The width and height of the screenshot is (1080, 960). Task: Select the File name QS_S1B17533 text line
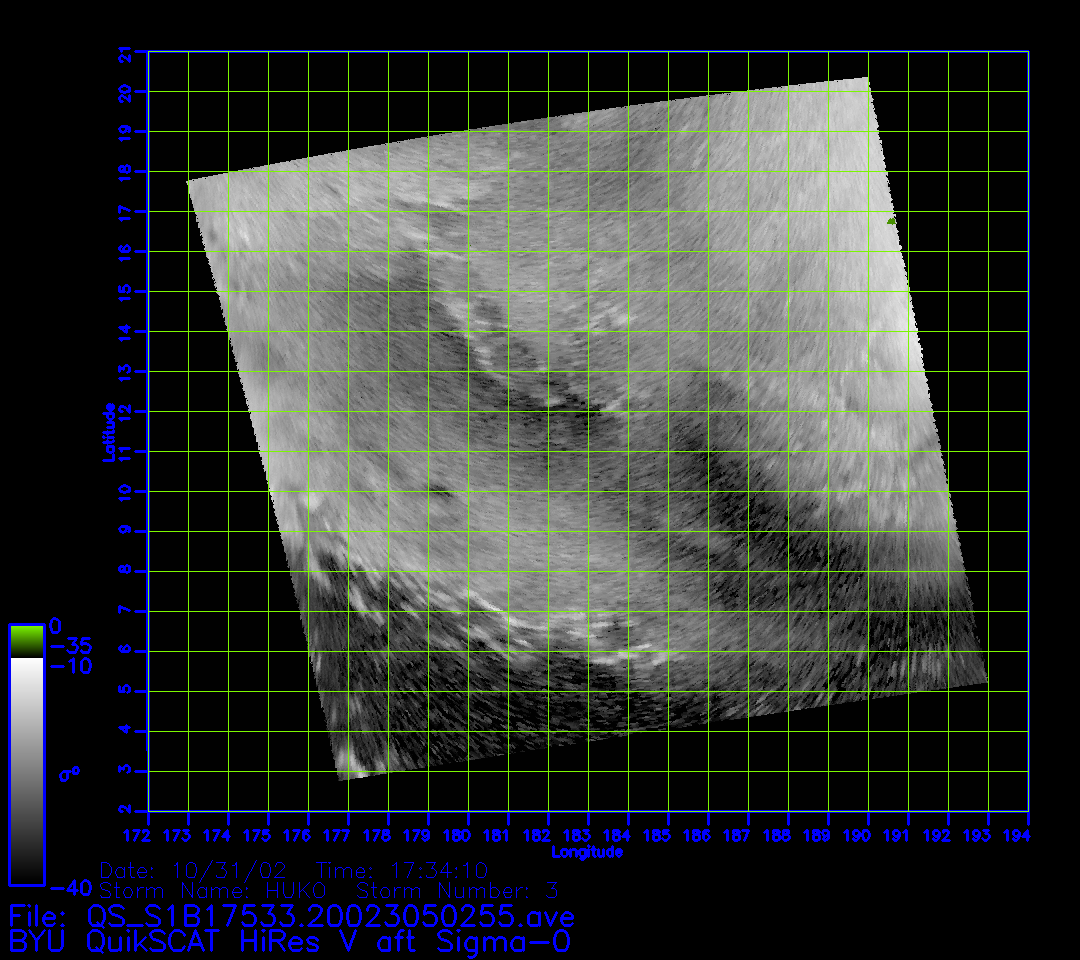tap(291, 916)
